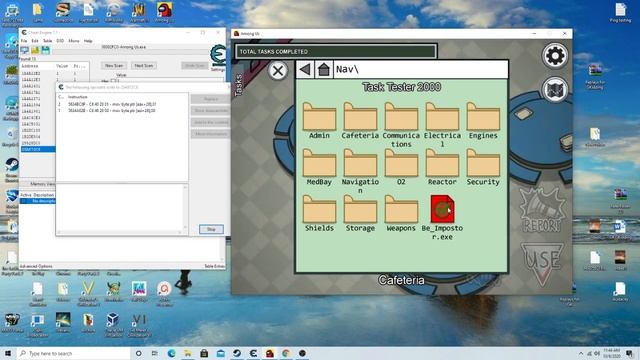Open the O2 folder
The height and width of the screenshot is (360, 640).
(x=401, y=167)
